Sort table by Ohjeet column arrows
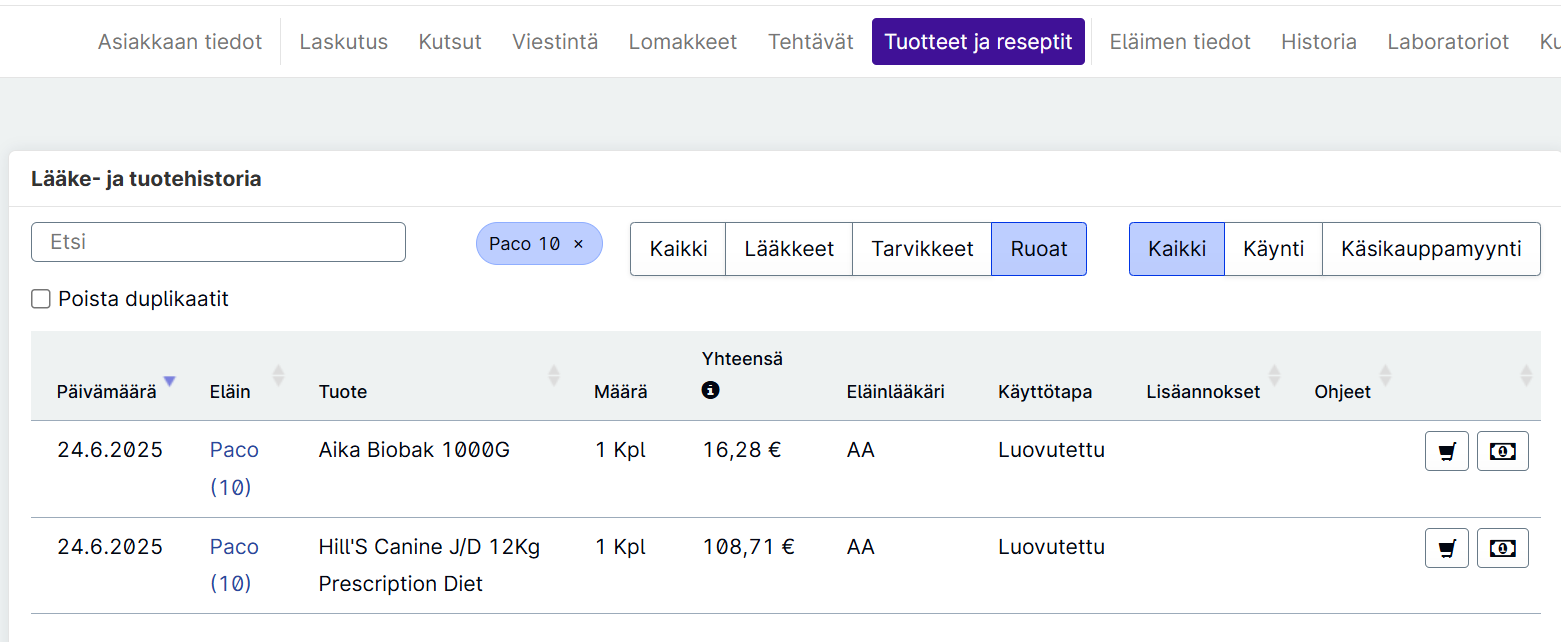The image size is (1561, 642). pyautogui.click(x=1385, y=375)
